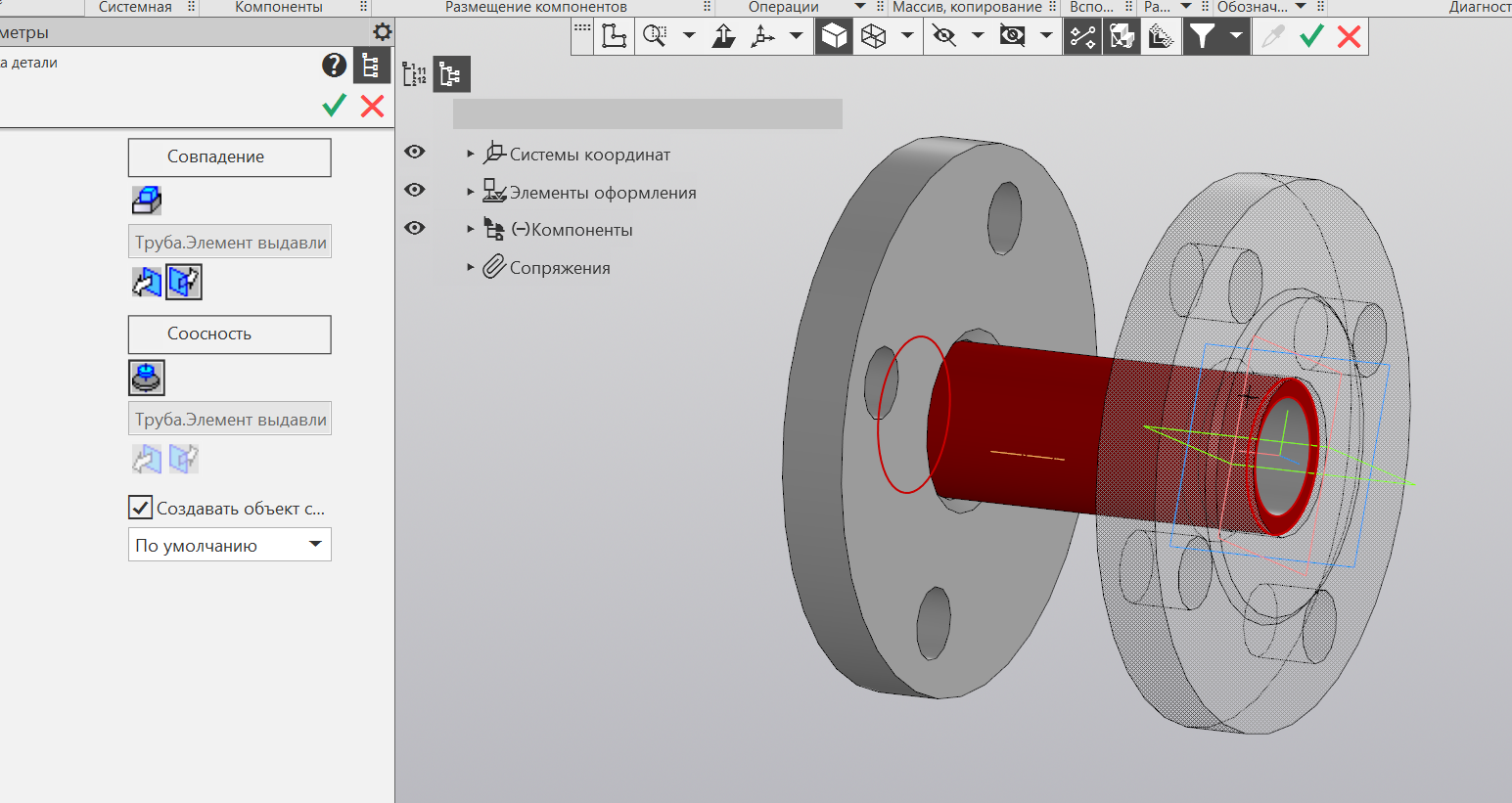
Task: Click the Соосность button
Action: [x=230, y=335]
